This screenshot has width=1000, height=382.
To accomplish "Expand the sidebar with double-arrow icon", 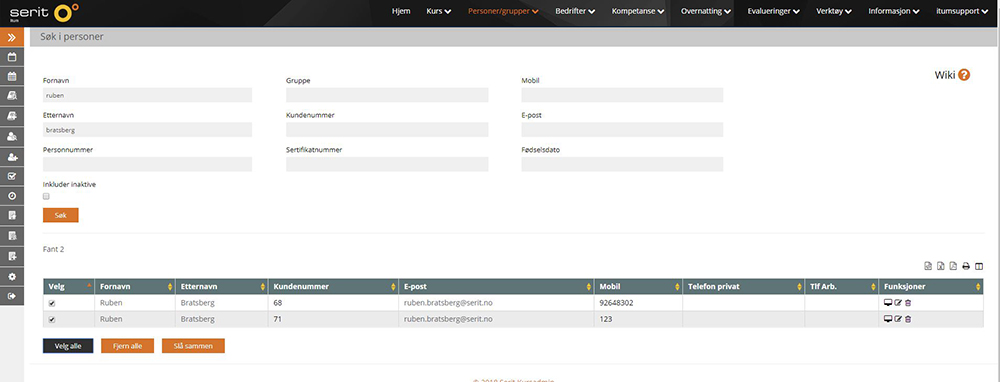I will pos(11,37).
